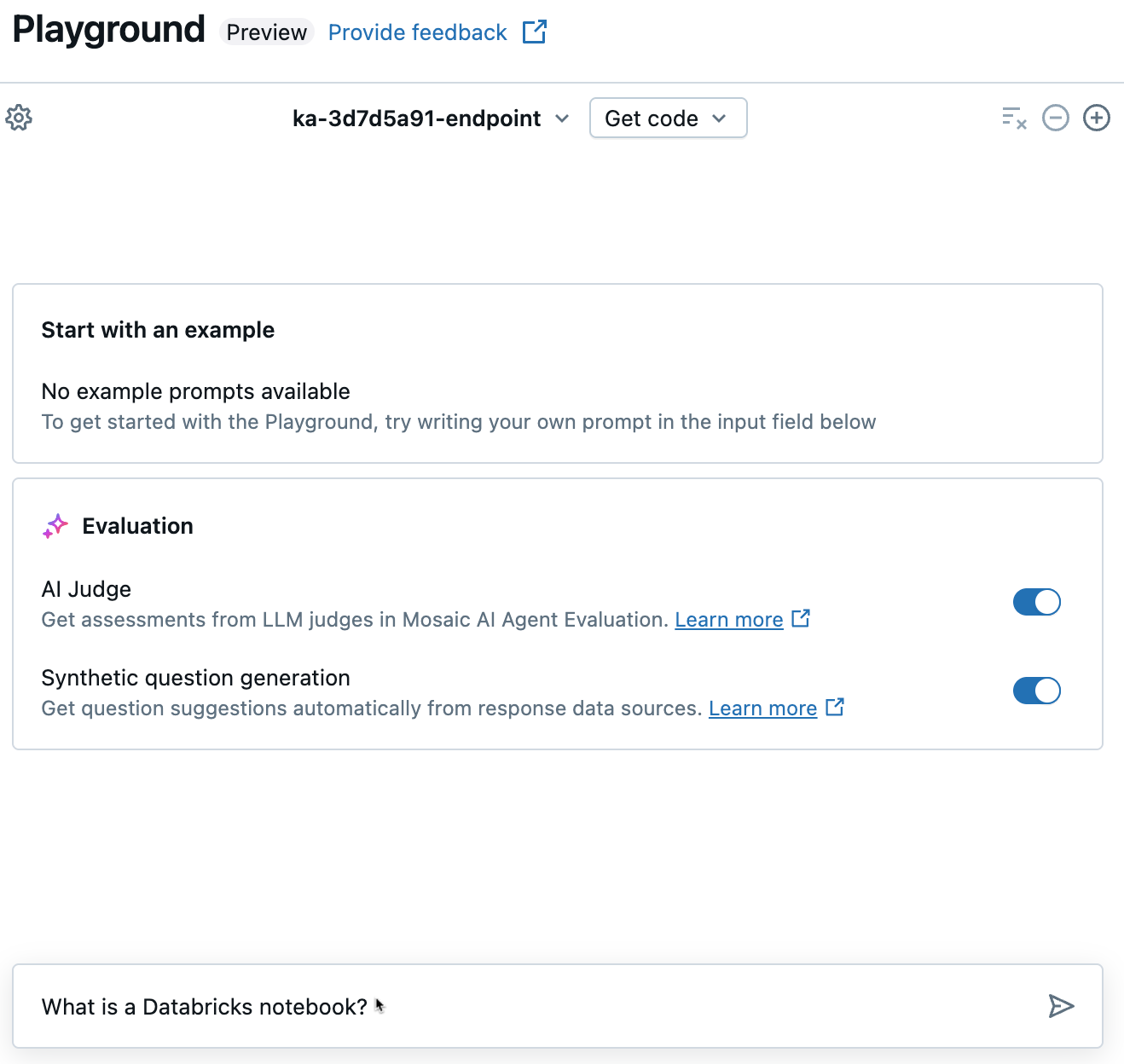Image resolution: width=1124 pixels, height=1064 pixels.
Task: Click external link icon after AI Judge Learn more
Action: [x=801, y=619]
